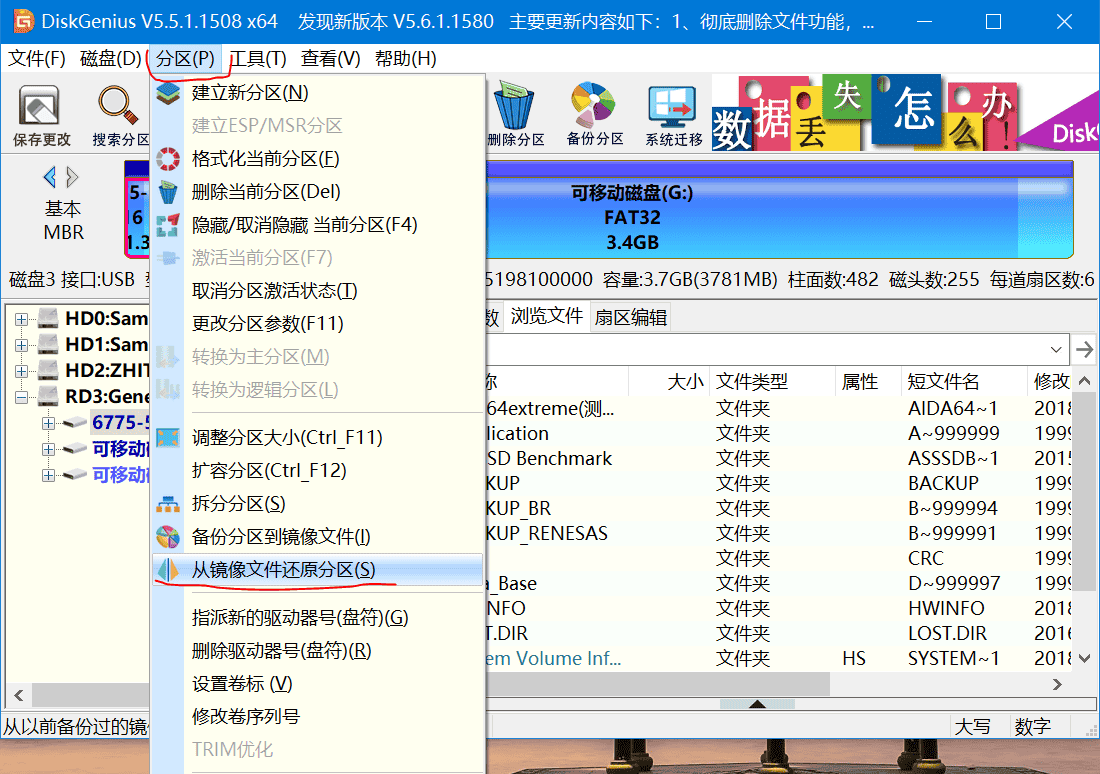Launch the 系统迁移 toolbar tool
The width and height of the screenshot is (1100, 774).
pyautogui.click(x=673, y=114)
